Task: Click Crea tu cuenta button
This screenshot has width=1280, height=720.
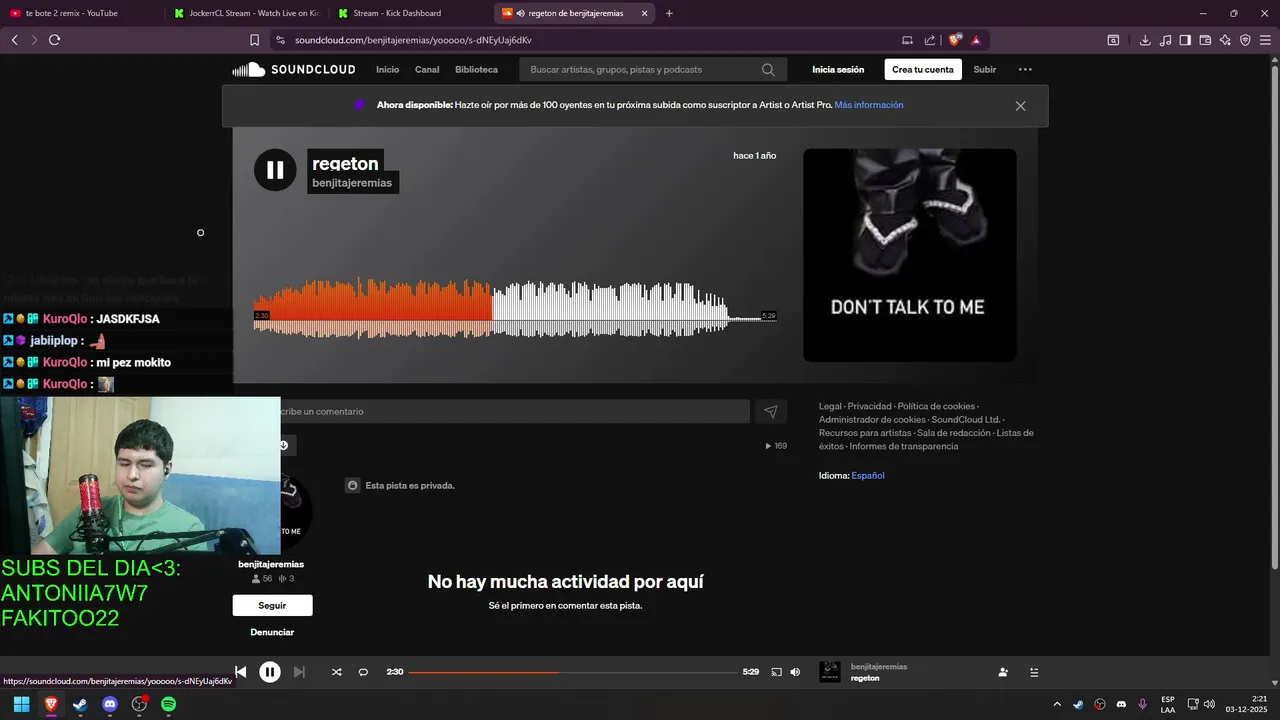Action: pos(923,70)
